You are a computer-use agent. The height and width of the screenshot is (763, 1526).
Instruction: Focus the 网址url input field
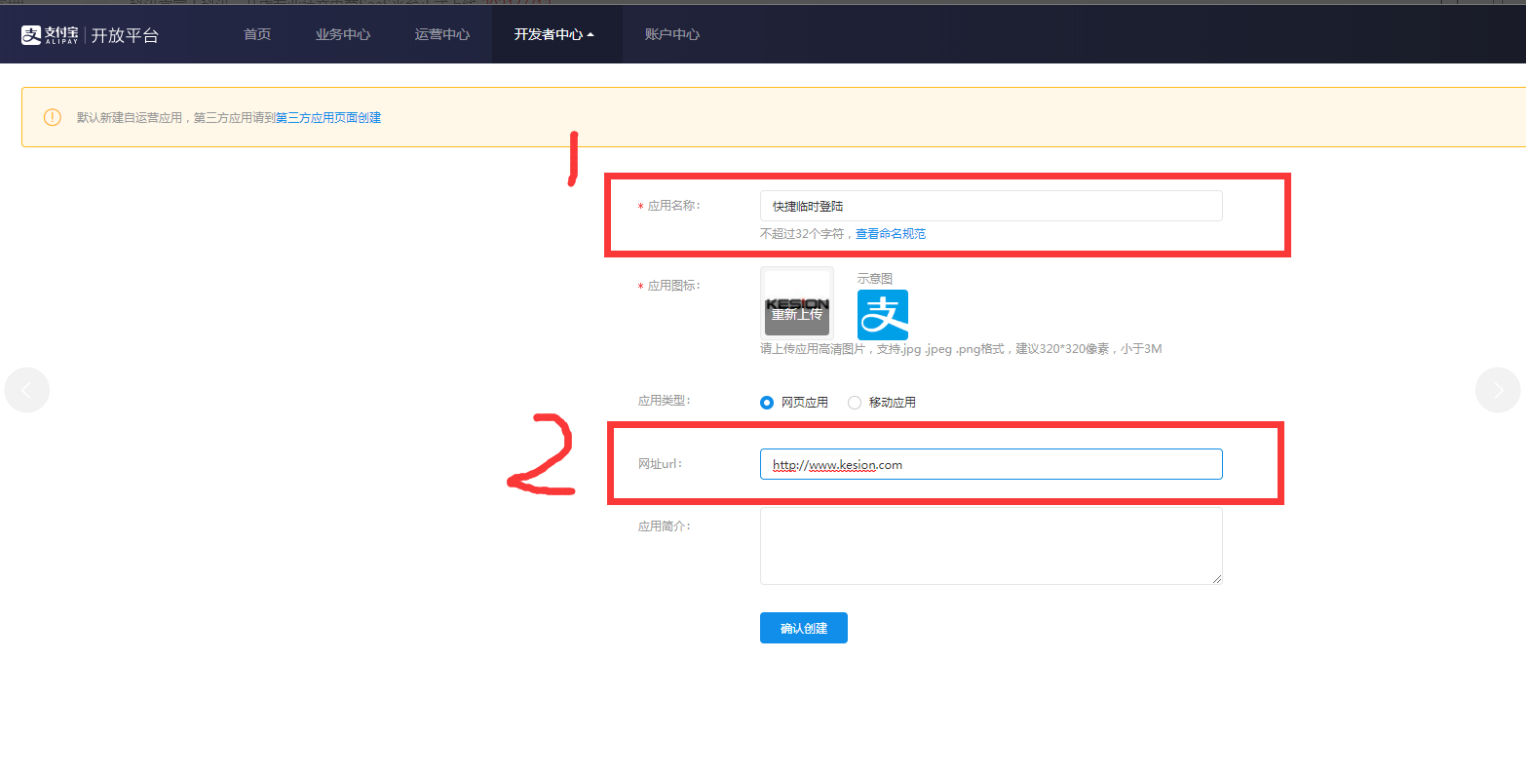[x=990, y=464]
